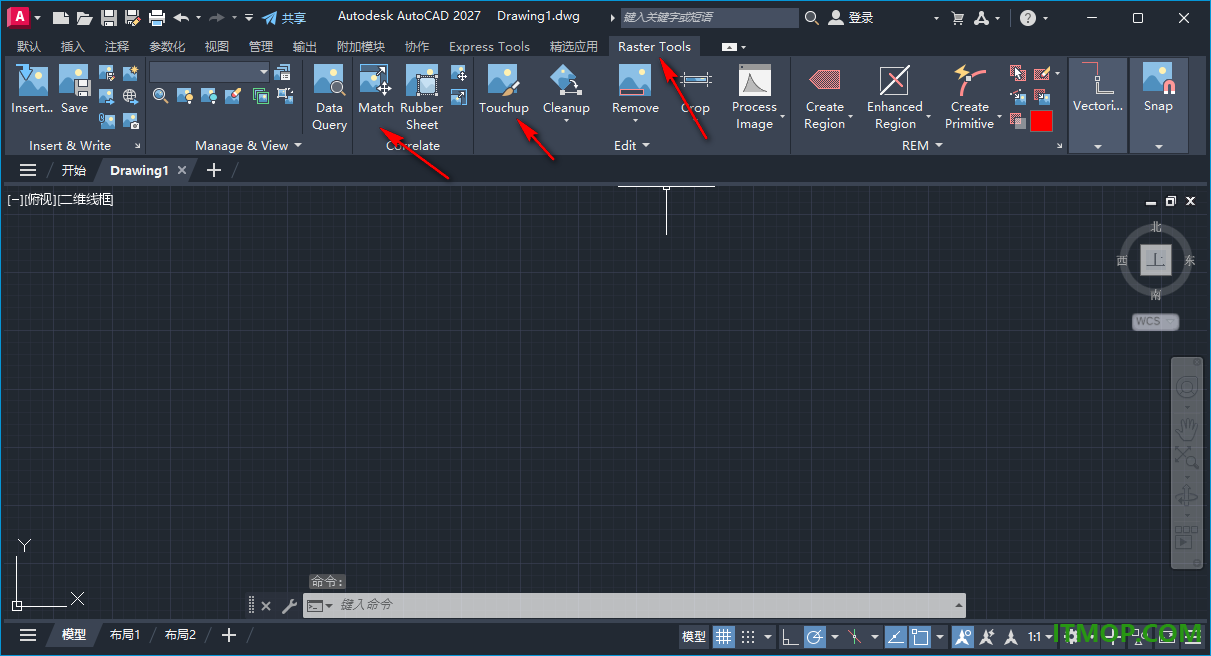Open the annotation scale 1:1 dropdown

click(1040, 636)
